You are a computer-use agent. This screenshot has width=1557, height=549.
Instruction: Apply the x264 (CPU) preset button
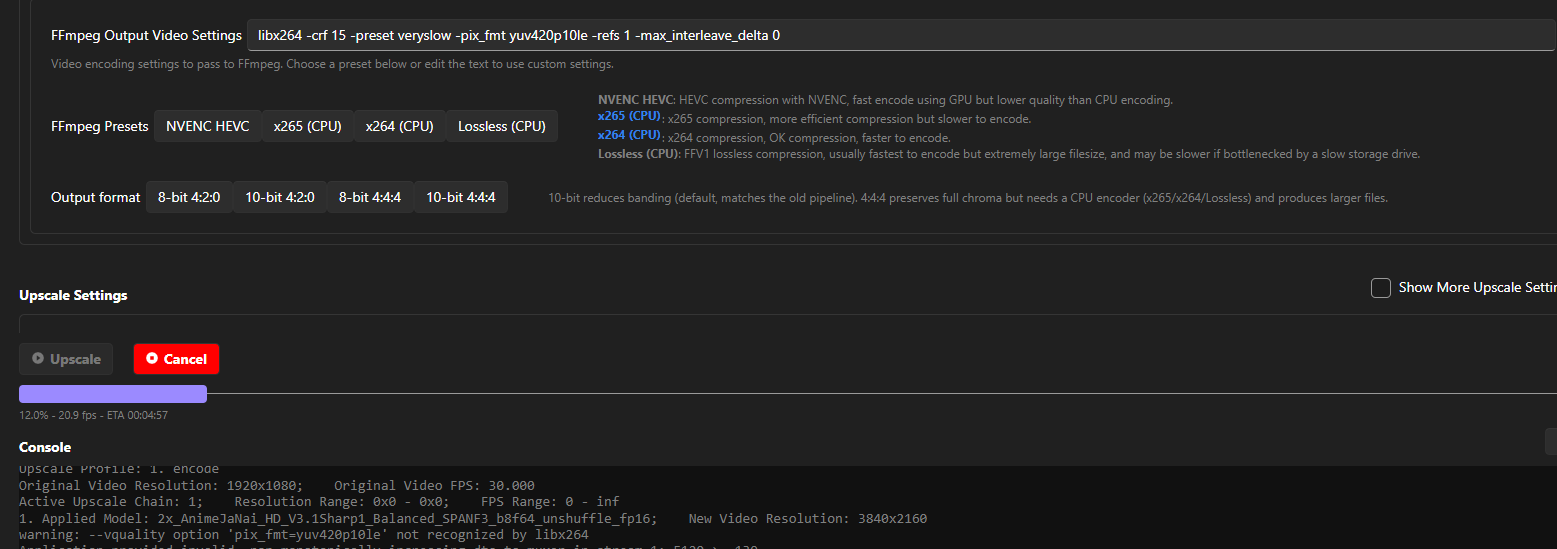click(400, 126)
